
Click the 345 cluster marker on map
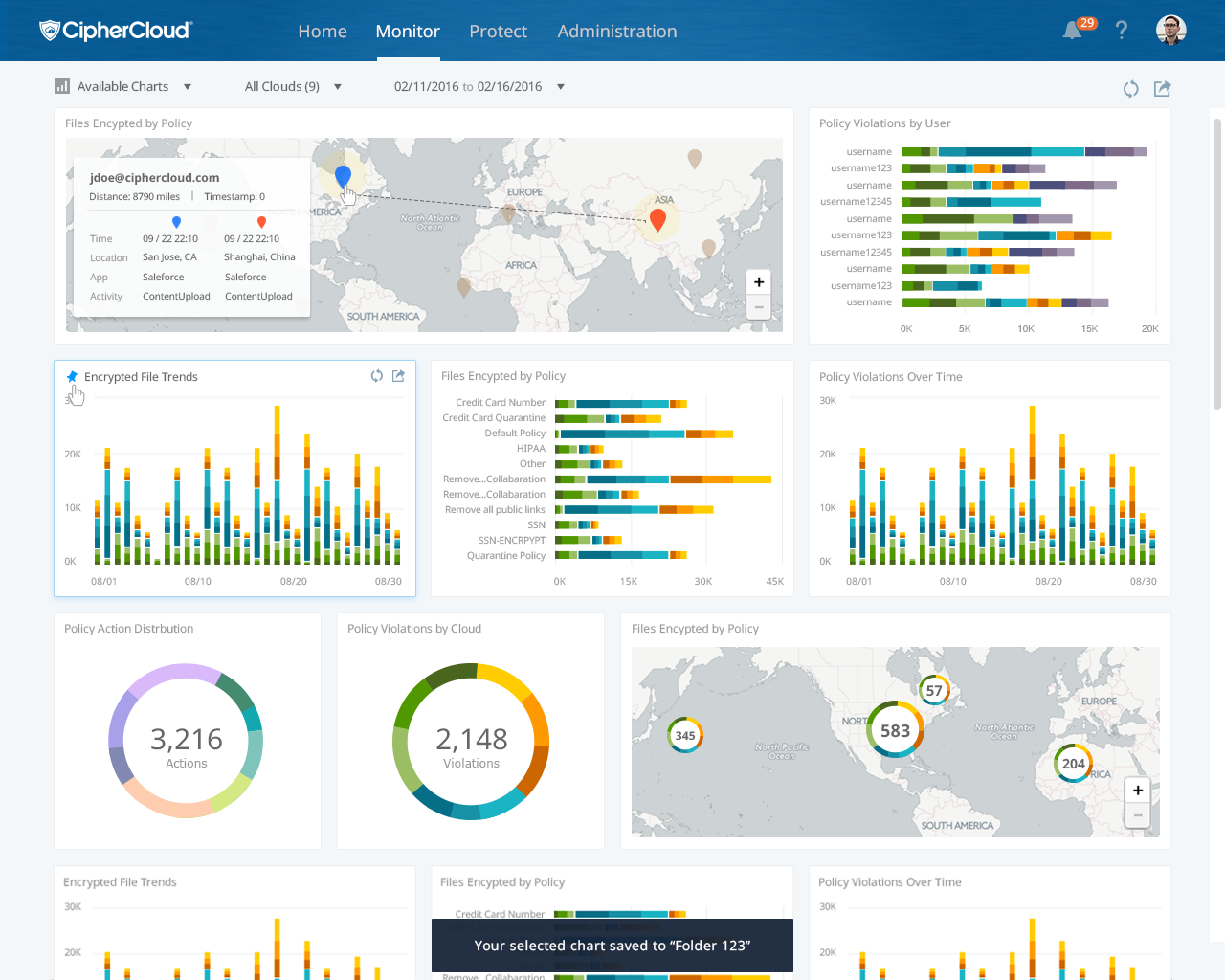tap(685, 735)
